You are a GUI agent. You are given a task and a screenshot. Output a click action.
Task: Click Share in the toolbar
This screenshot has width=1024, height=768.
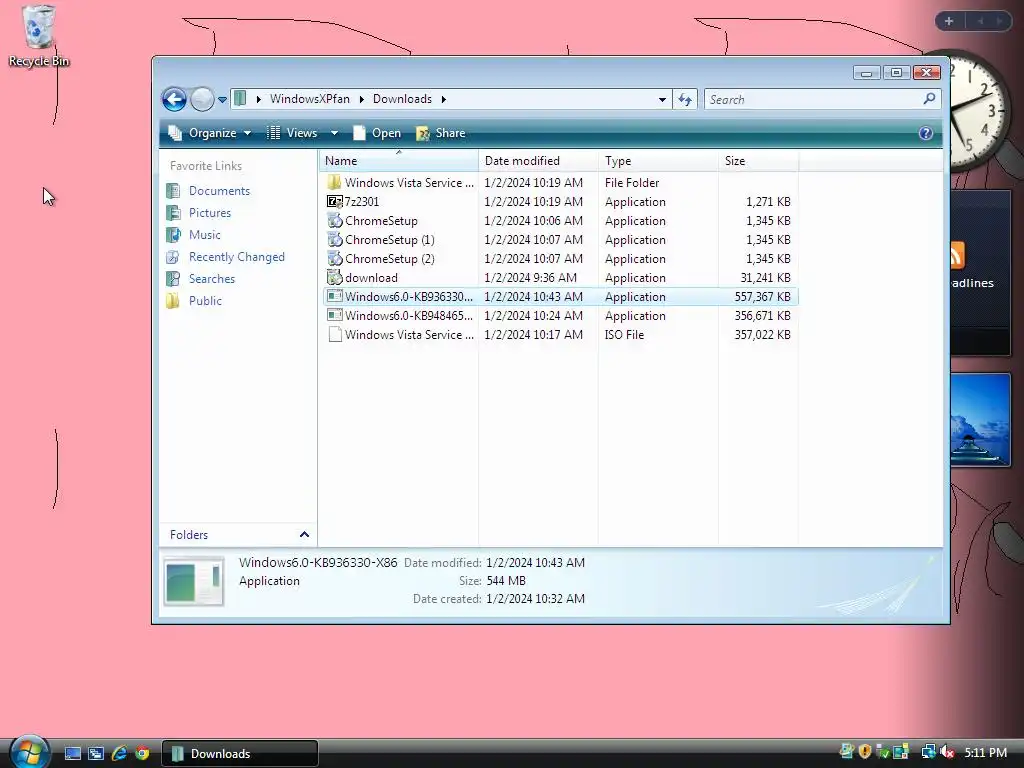(440, 133)
